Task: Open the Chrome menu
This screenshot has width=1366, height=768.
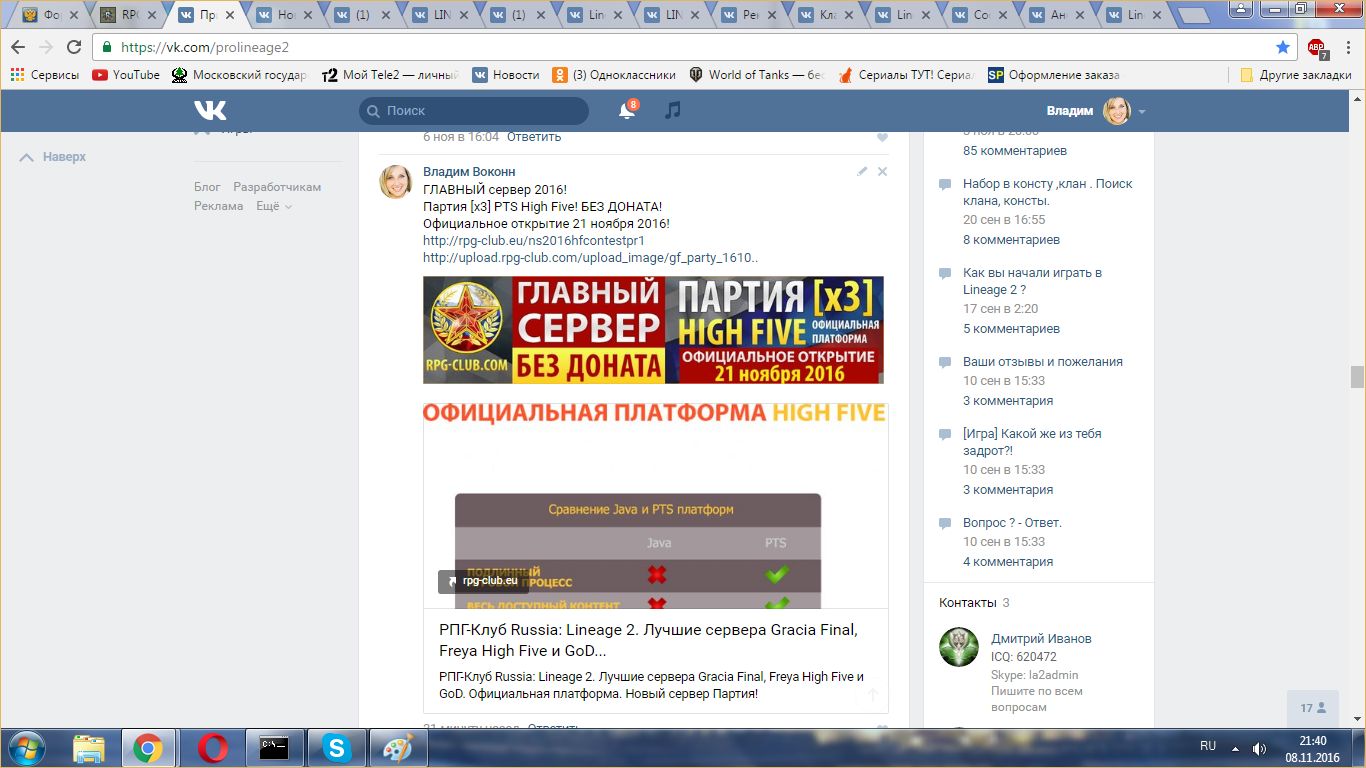Action: (x=1347, y=47)
